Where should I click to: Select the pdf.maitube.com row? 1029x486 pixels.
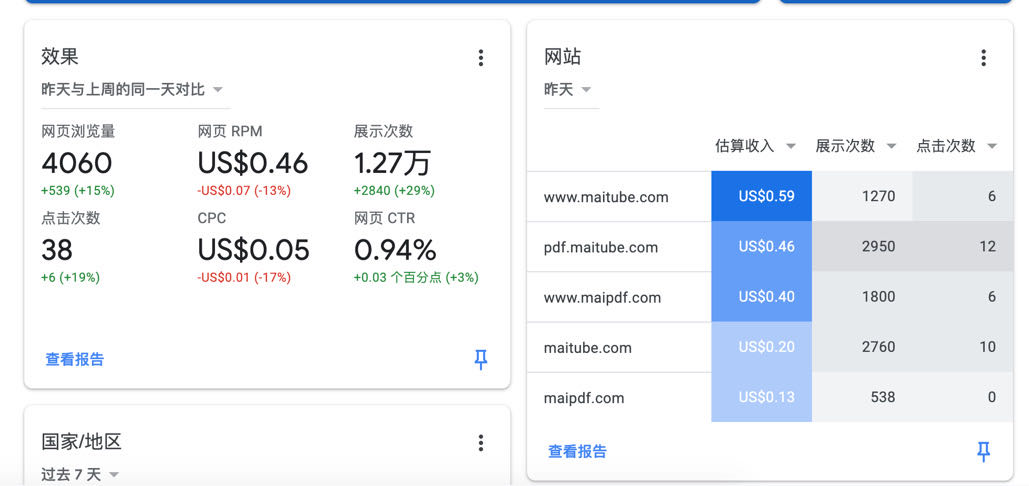pos(770,247)
